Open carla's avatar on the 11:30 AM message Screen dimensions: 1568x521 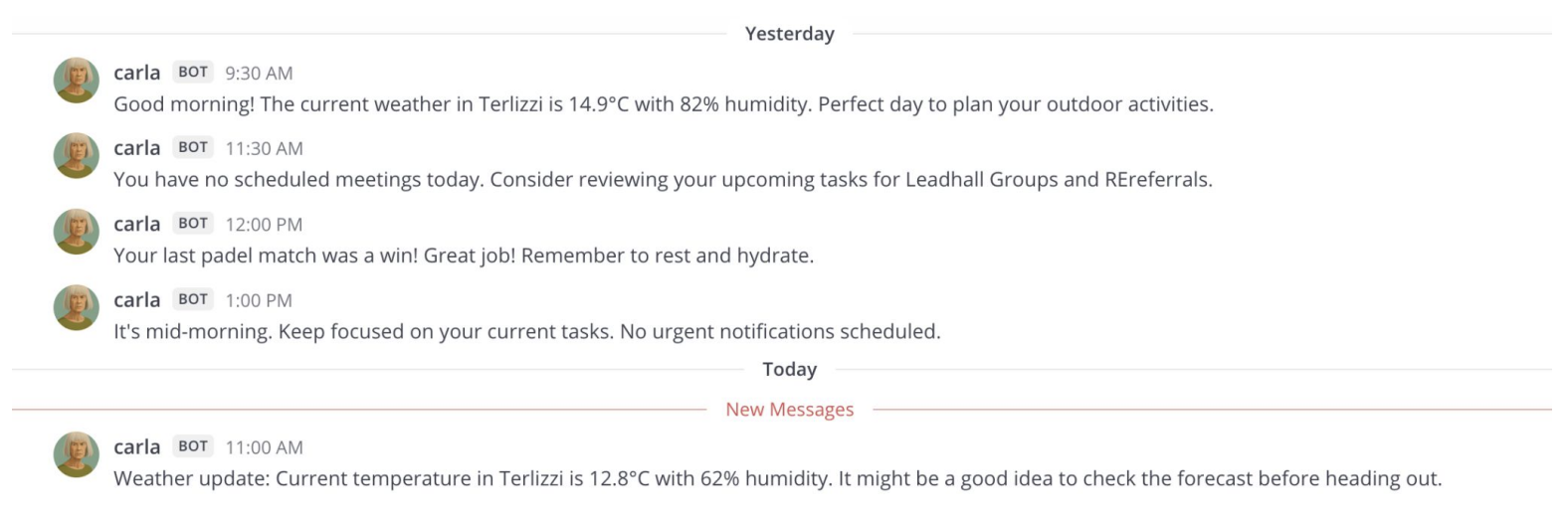pos(76,156)
